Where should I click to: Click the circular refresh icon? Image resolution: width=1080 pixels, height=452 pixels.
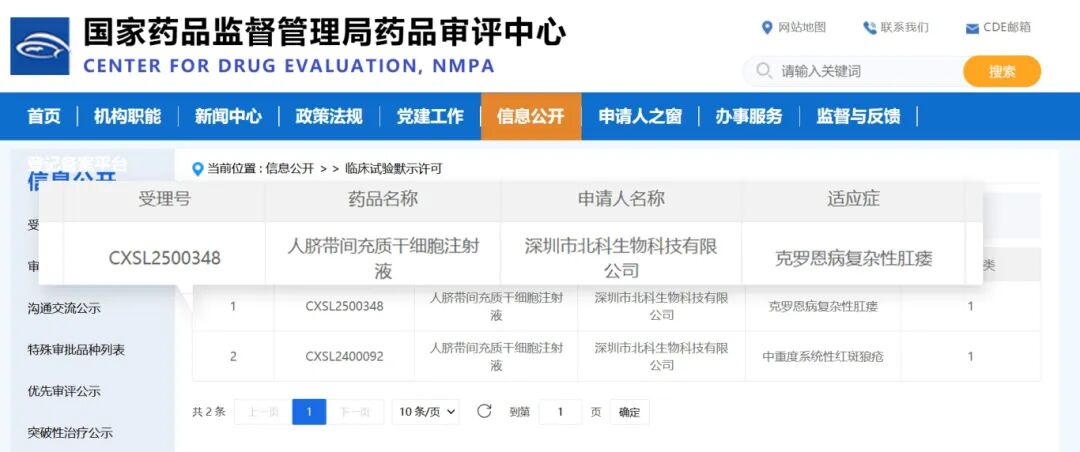tap(484, 411)
